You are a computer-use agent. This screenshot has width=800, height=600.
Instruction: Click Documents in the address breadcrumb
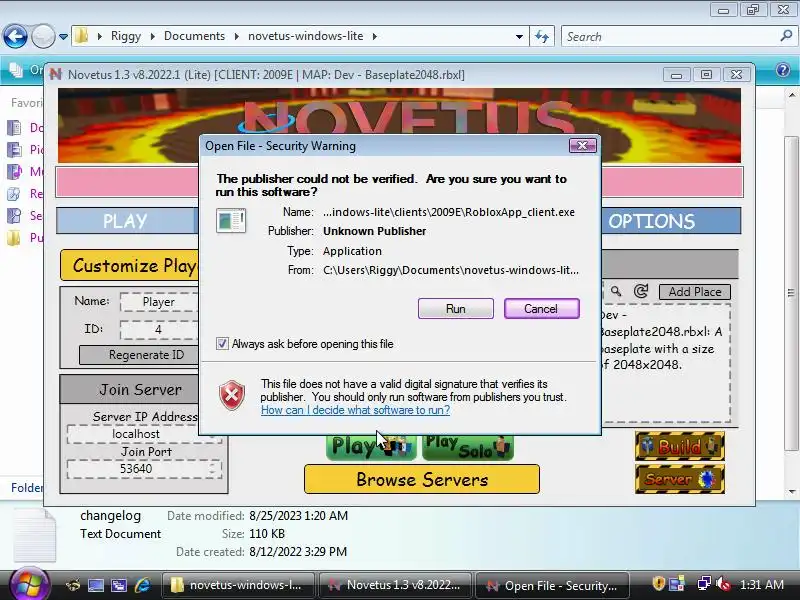194,36
